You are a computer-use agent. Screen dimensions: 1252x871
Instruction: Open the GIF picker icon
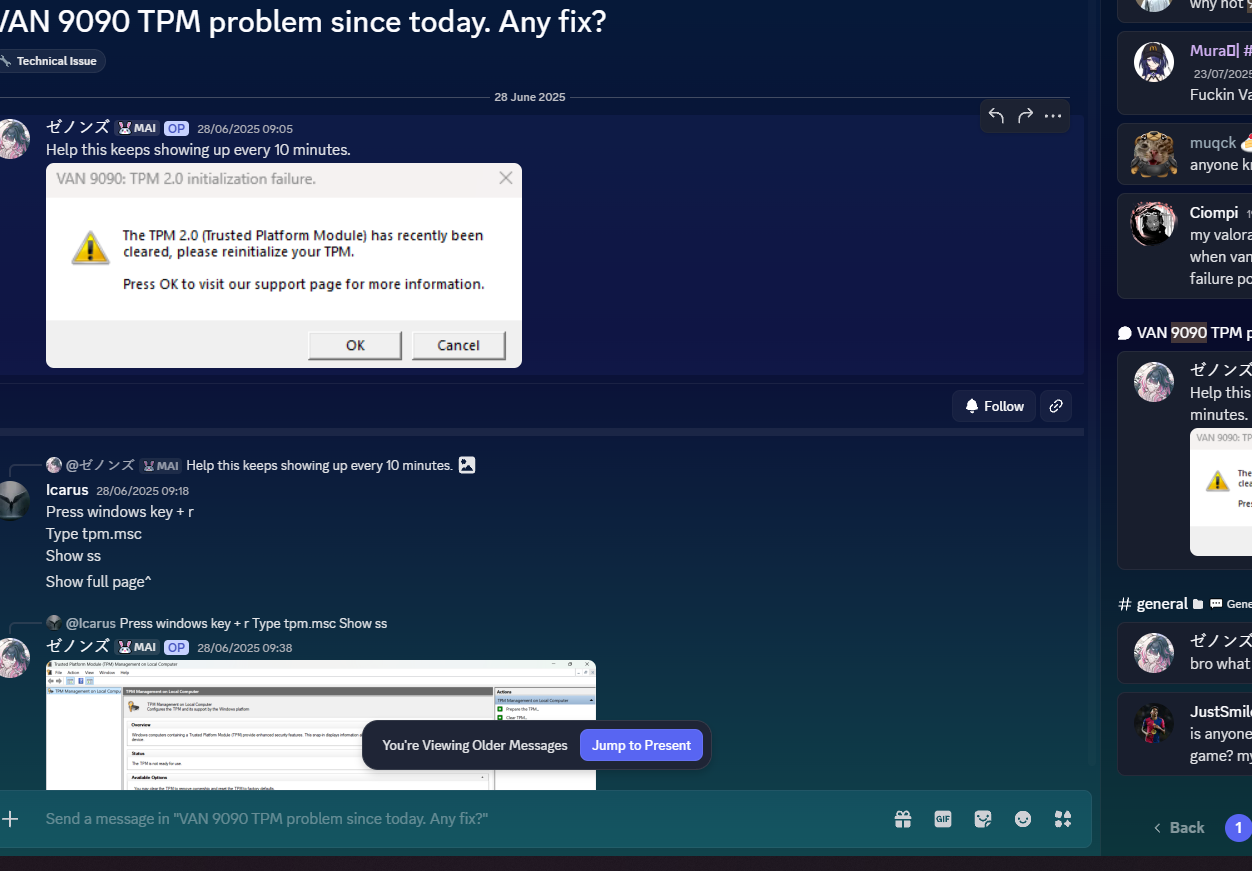point(943,819)
